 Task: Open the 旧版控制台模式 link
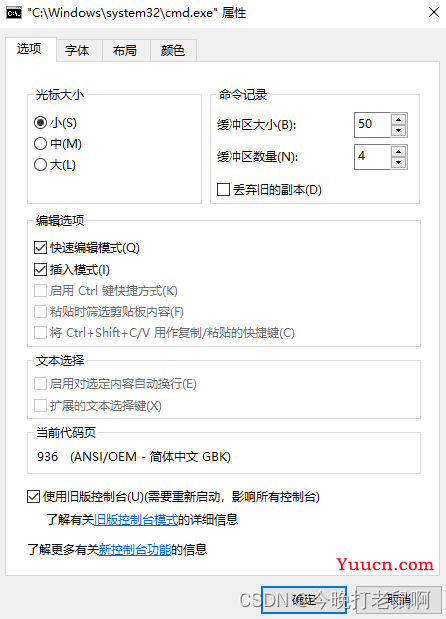pyautogui.click(x=136, y=520)
